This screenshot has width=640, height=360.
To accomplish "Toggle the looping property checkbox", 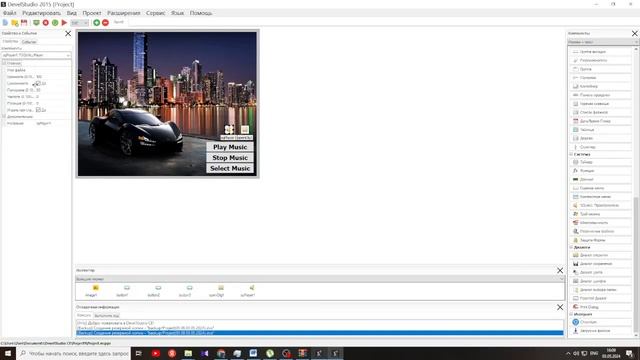I will (37, 83).
